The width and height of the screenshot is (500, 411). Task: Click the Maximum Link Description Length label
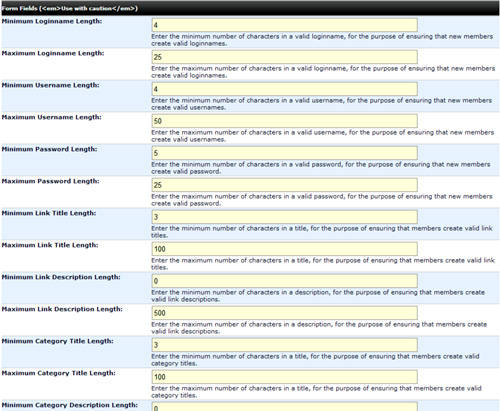coord(62,309)
